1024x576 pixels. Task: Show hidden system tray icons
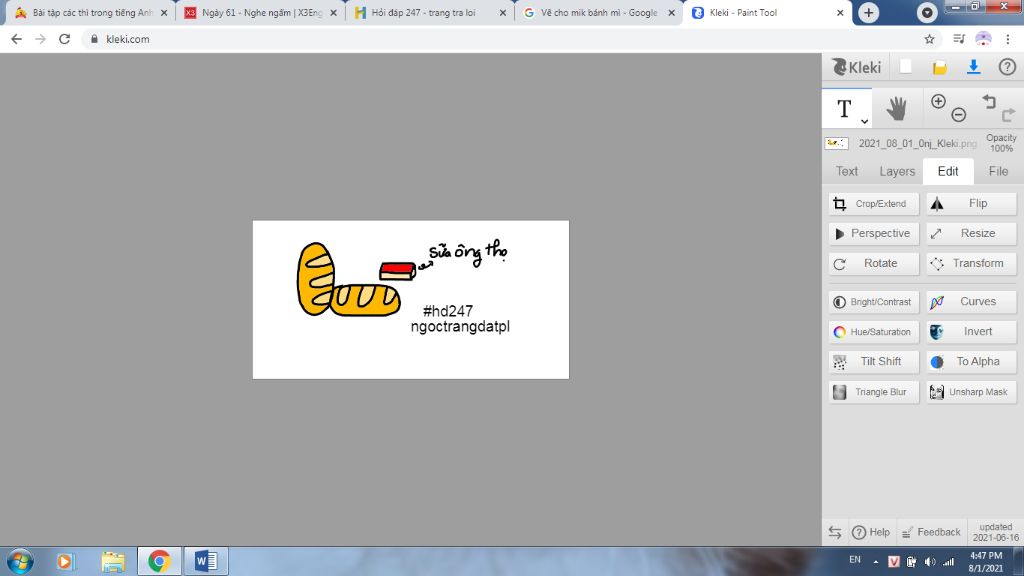[x=876, y=562]
